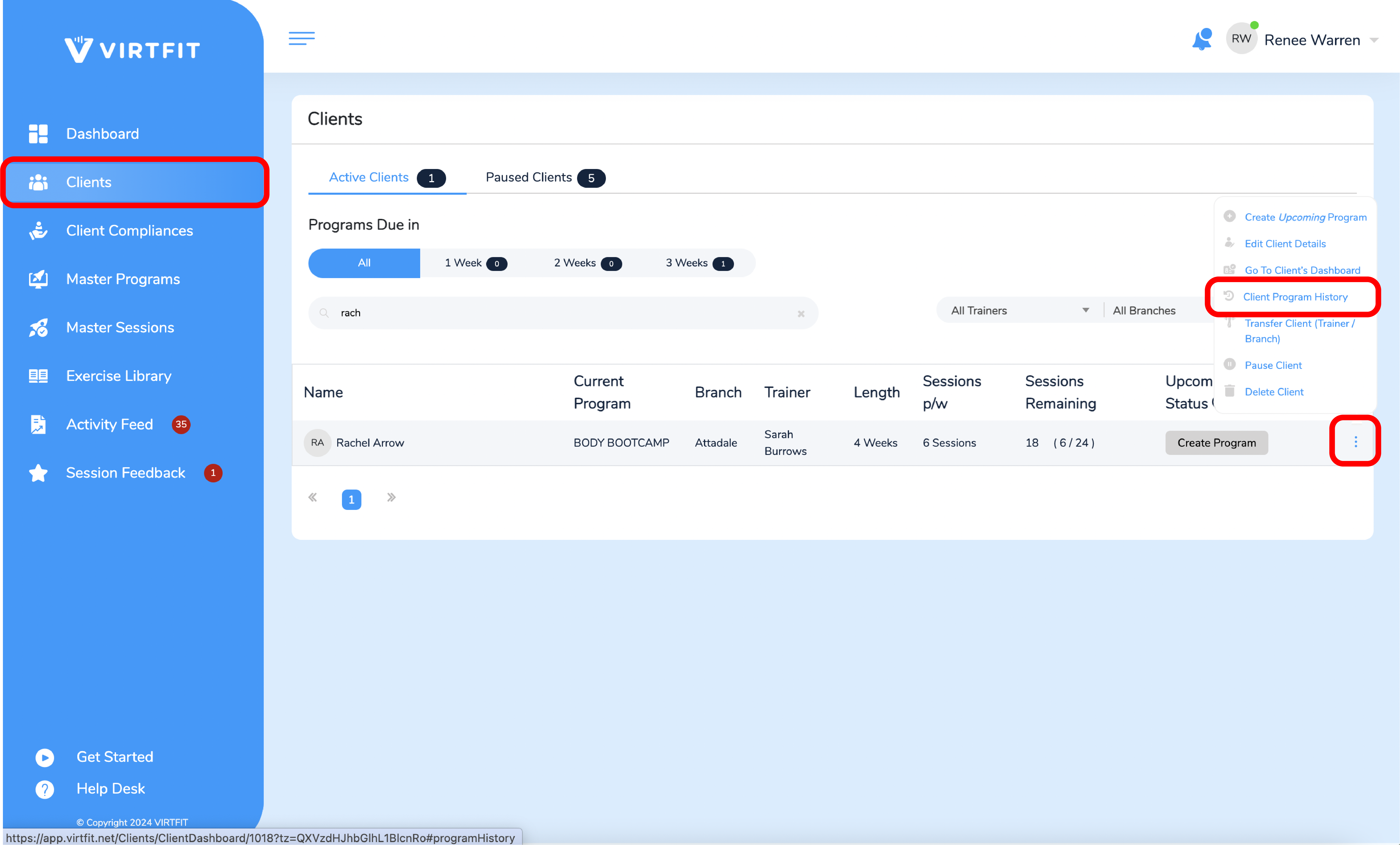Open the Get Started link
Image resolution: width=1400 pixels, height=845 pixels.
click(x=115, y=757)
